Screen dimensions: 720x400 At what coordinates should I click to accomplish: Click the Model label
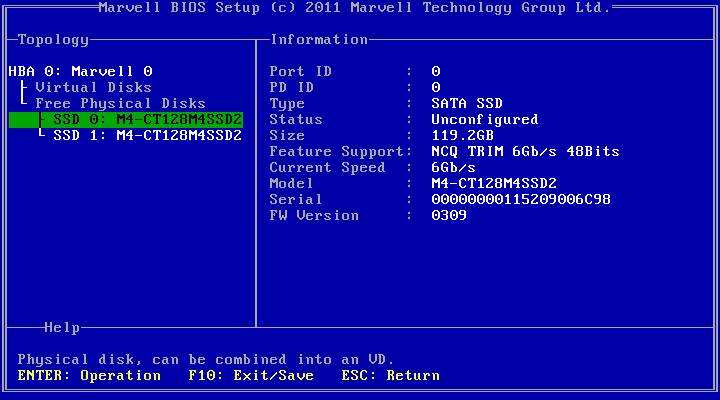click(292, 184)
